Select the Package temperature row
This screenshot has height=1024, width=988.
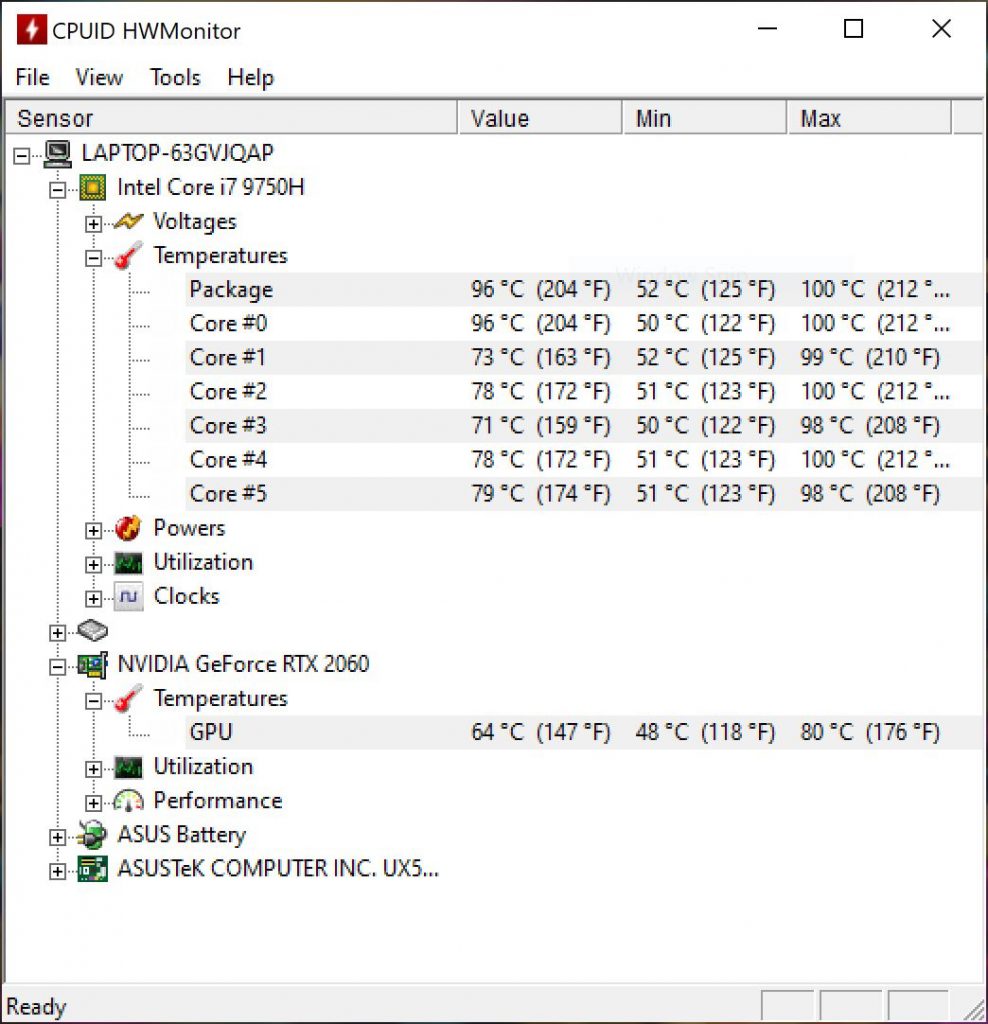[x=584, y=289]
